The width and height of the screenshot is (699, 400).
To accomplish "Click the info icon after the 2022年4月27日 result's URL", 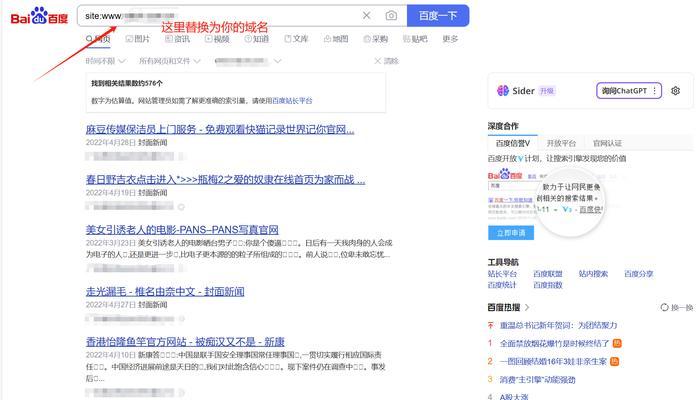I will click(181, 319).
